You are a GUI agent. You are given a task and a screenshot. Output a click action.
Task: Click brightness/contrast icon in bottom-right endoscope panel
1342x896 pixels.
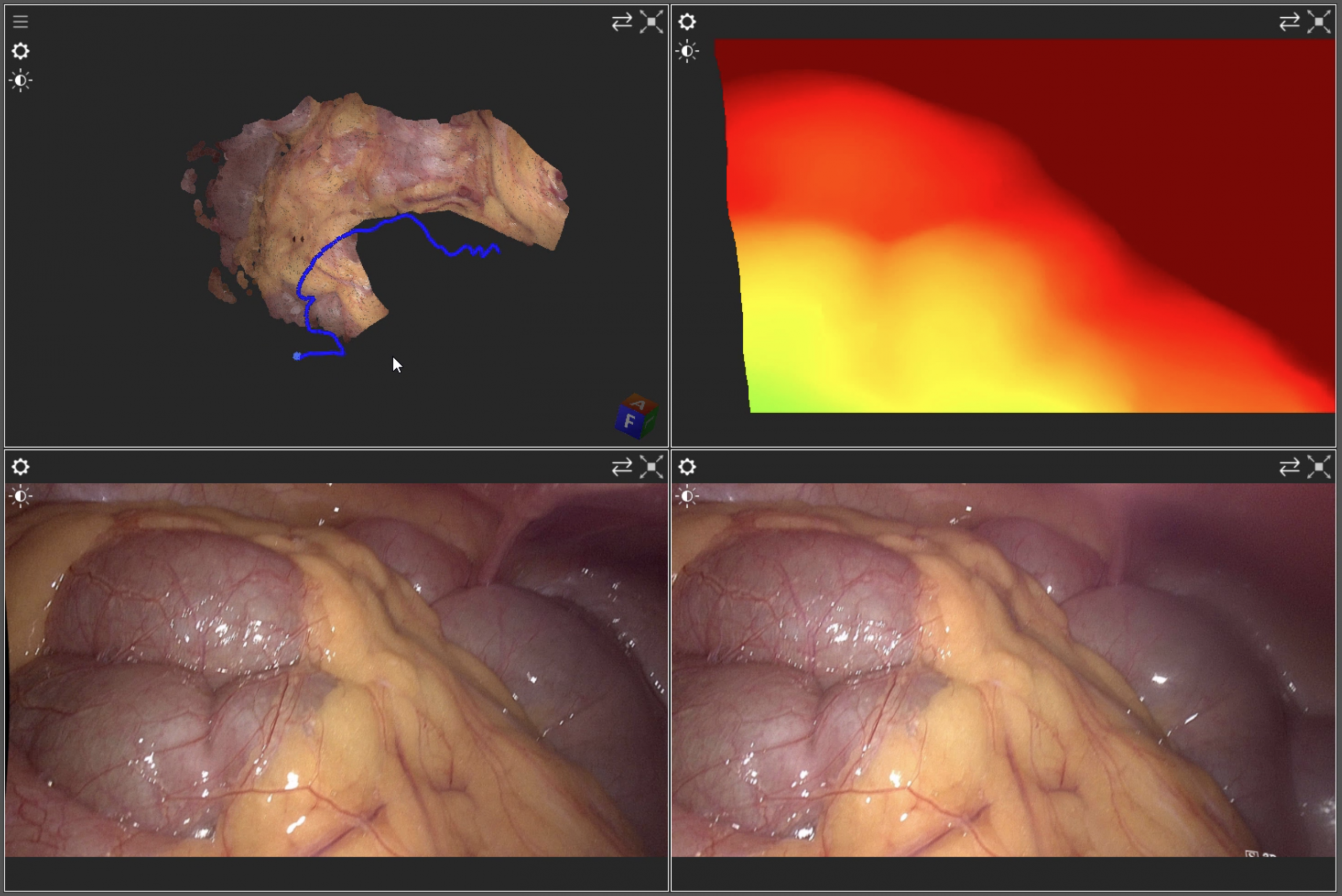687,496
